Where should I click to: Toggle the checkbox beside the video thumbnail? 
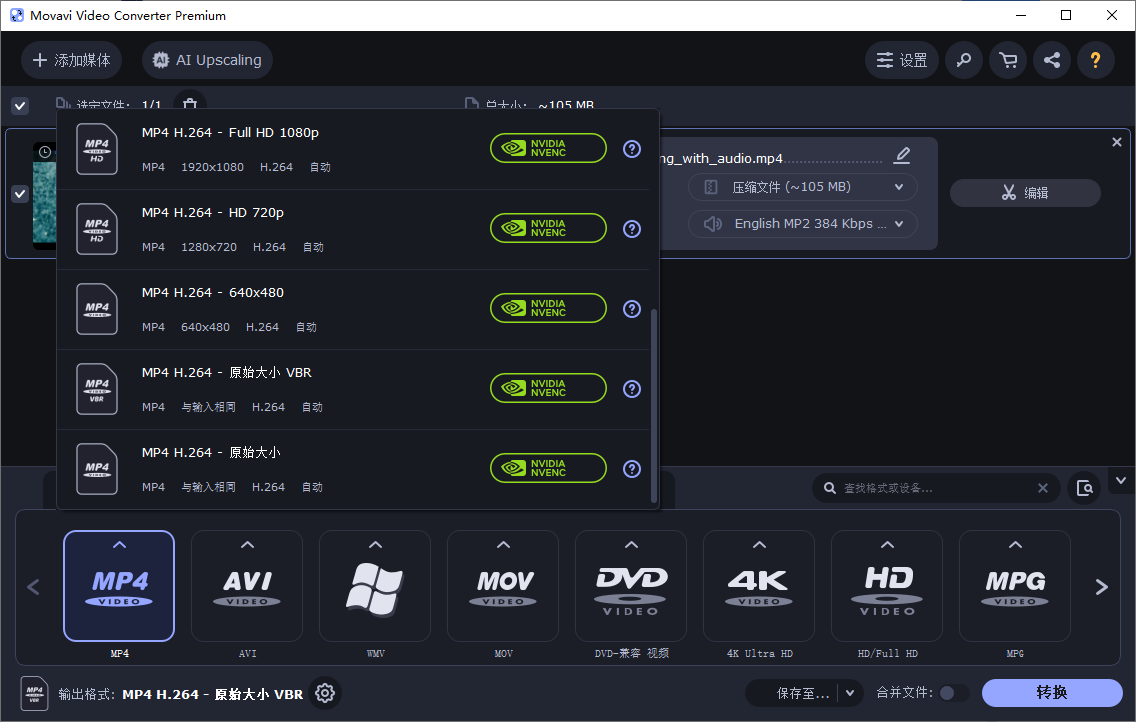(20, 193)
